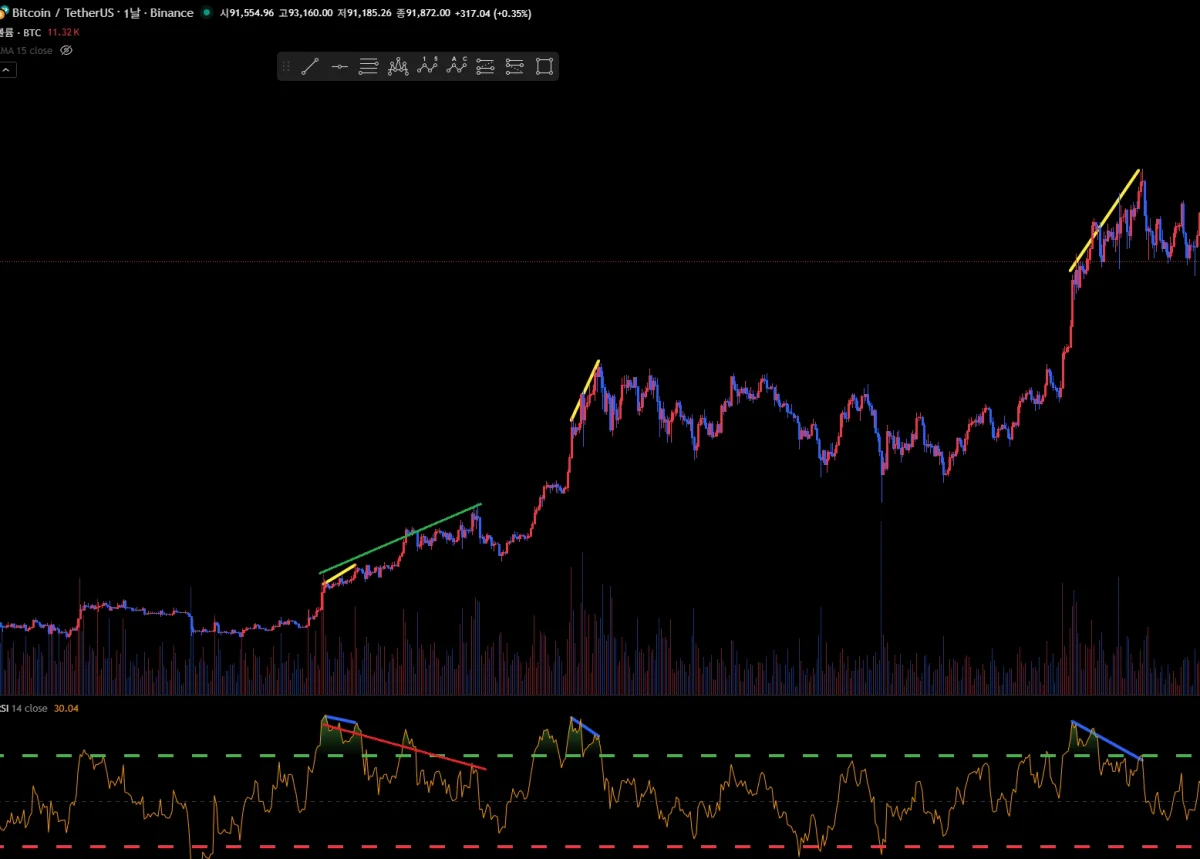This screenshot has height=859, width=1200.
Task: Select the yellow trend line at middle peak
Action: (585, 390)
